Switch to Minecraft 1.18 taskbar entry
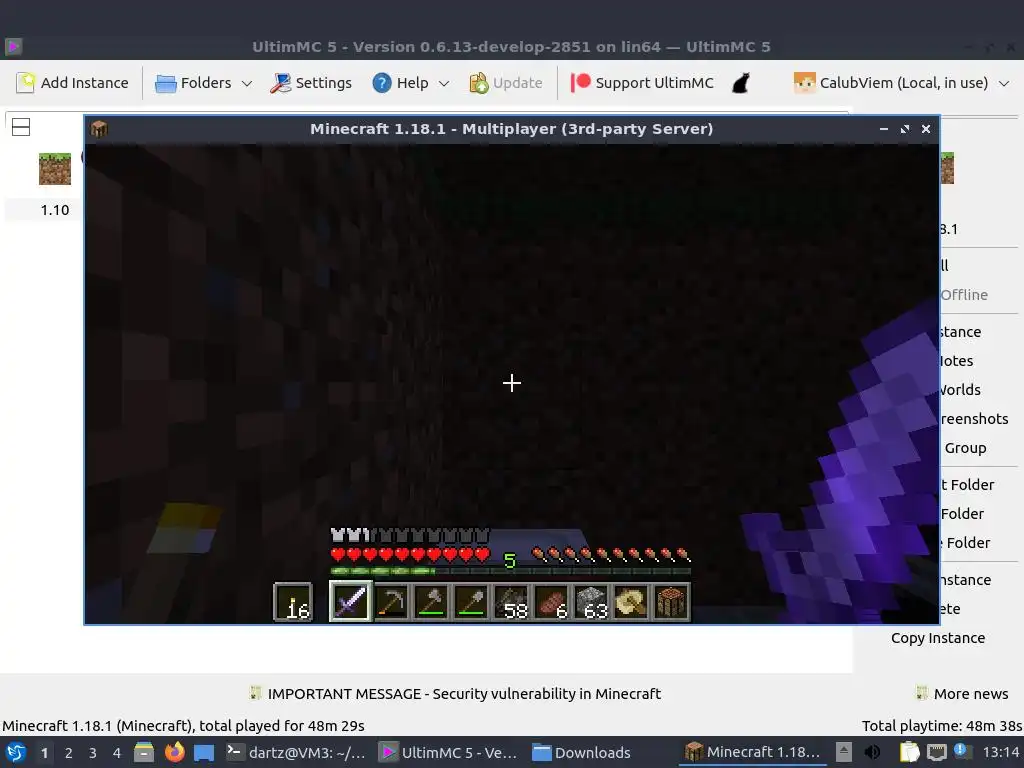 click(752, 752)
